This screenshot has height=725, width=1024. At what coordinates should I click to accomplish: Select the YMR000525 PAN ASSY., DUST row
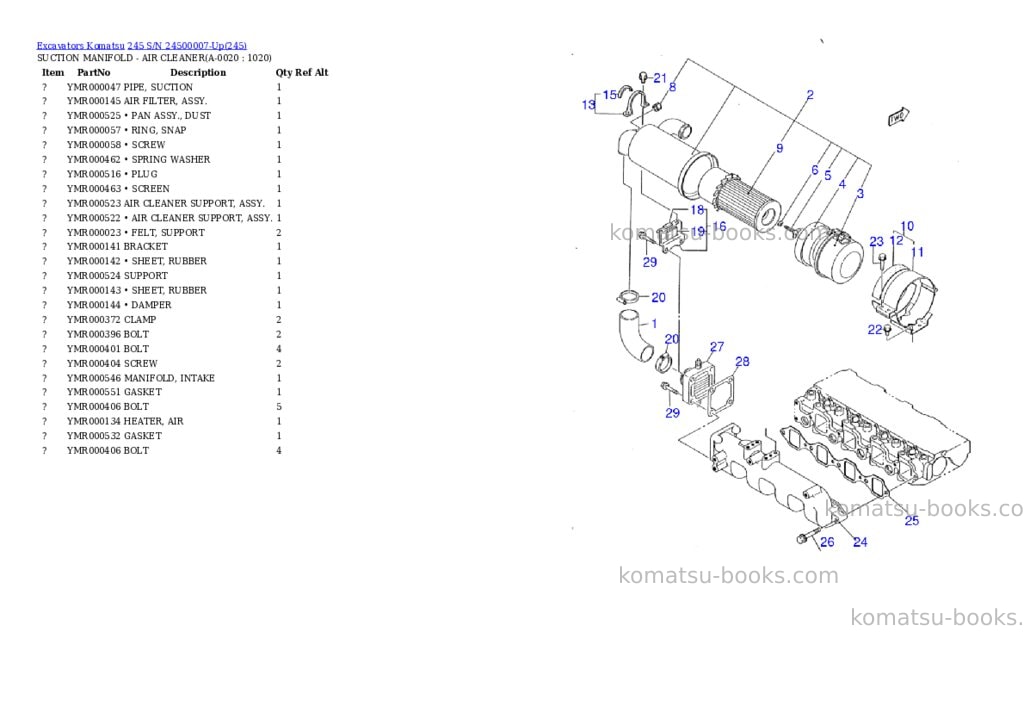point(162,116)
